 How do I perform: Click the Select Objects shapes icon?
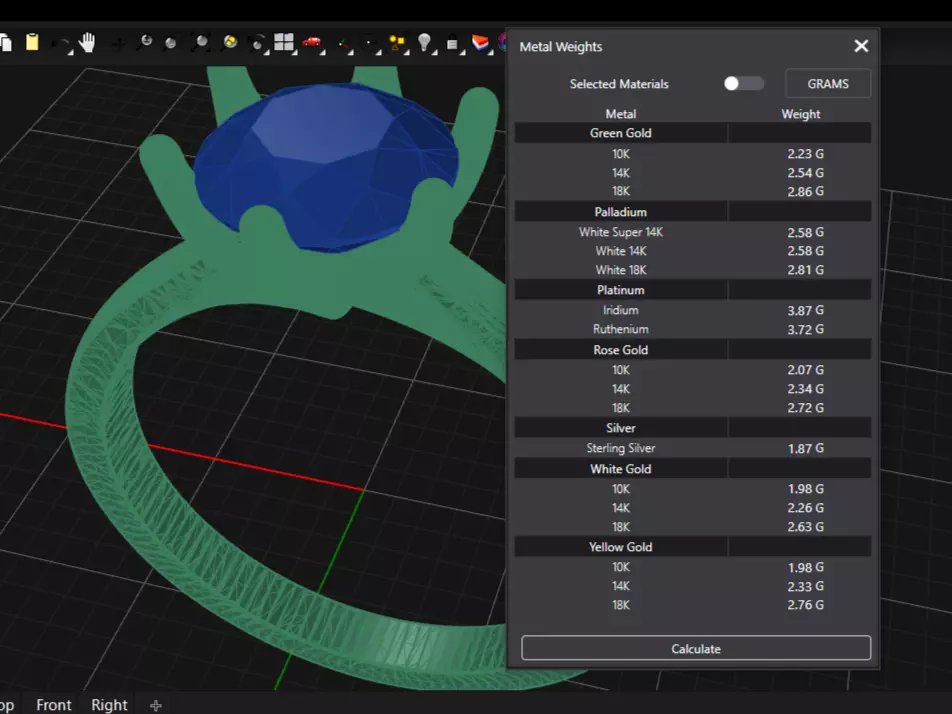coord(396,42)
